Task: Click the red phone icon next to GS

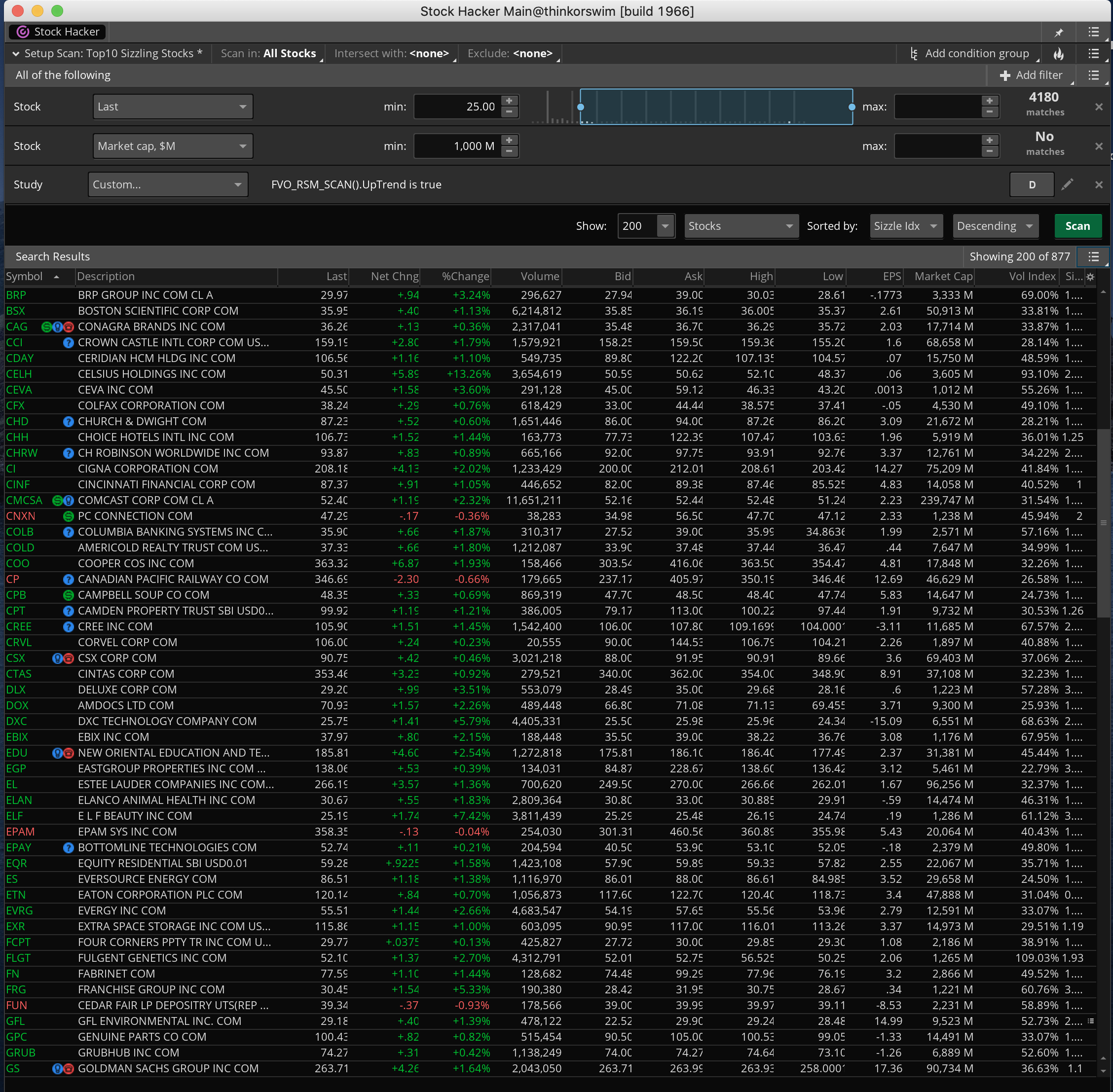Action: (69, 1068)
